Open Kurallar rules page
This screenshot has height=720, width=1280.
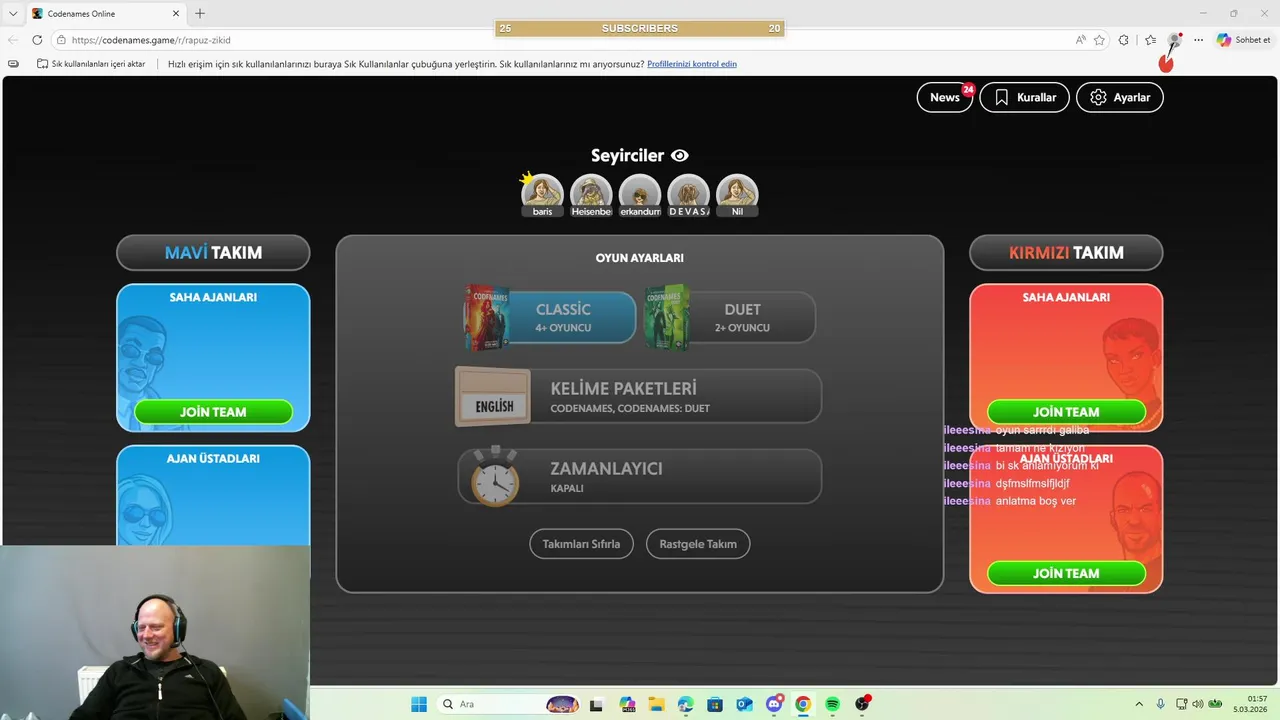click(x=1025, y=97)
